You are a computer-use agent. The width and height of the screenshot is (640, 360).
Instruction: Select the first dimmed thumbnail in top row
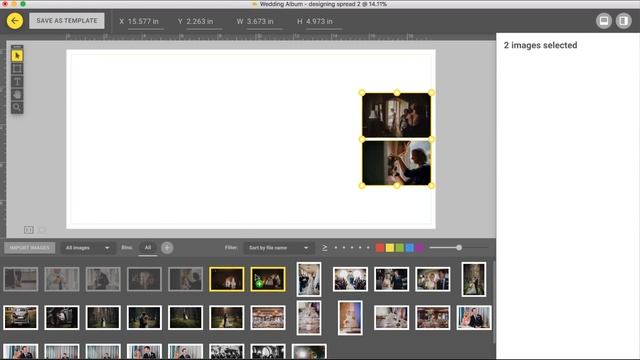point(20,279)
